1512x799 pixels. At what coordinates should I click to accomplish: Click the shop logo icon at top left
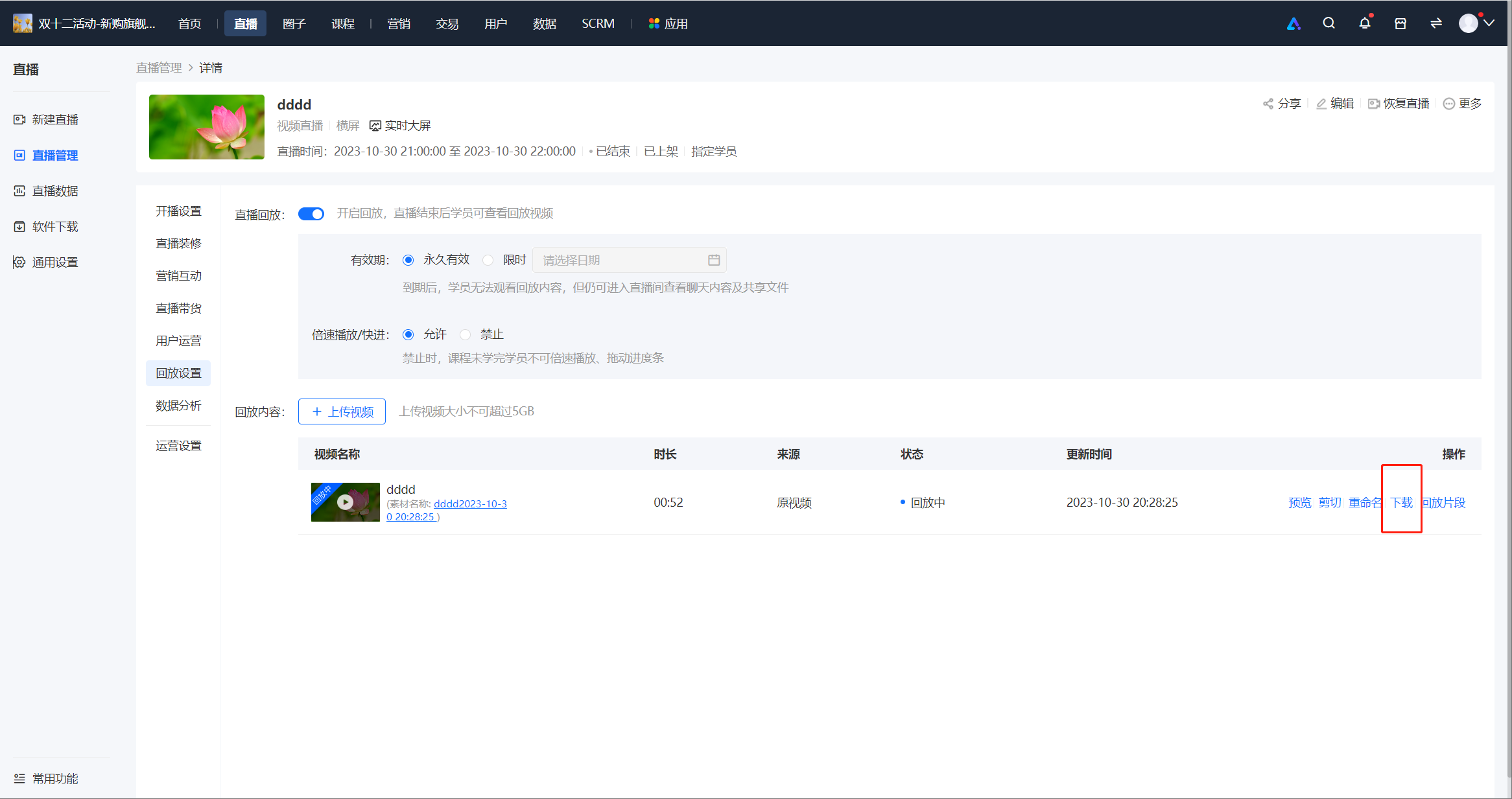[23, 23]
